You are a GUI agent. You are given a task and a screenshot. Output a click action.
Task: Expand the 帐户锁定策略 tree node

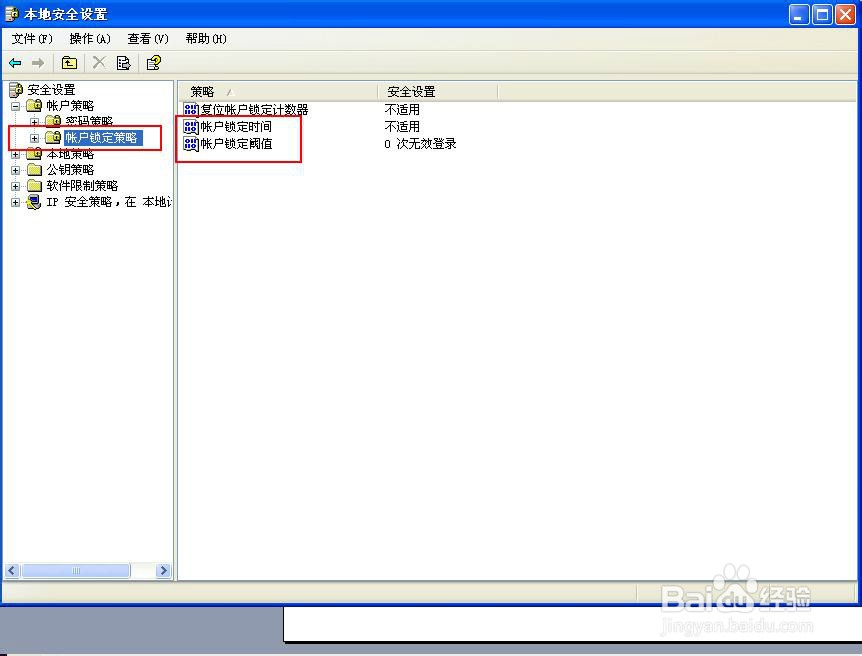(x=35, y=137)
